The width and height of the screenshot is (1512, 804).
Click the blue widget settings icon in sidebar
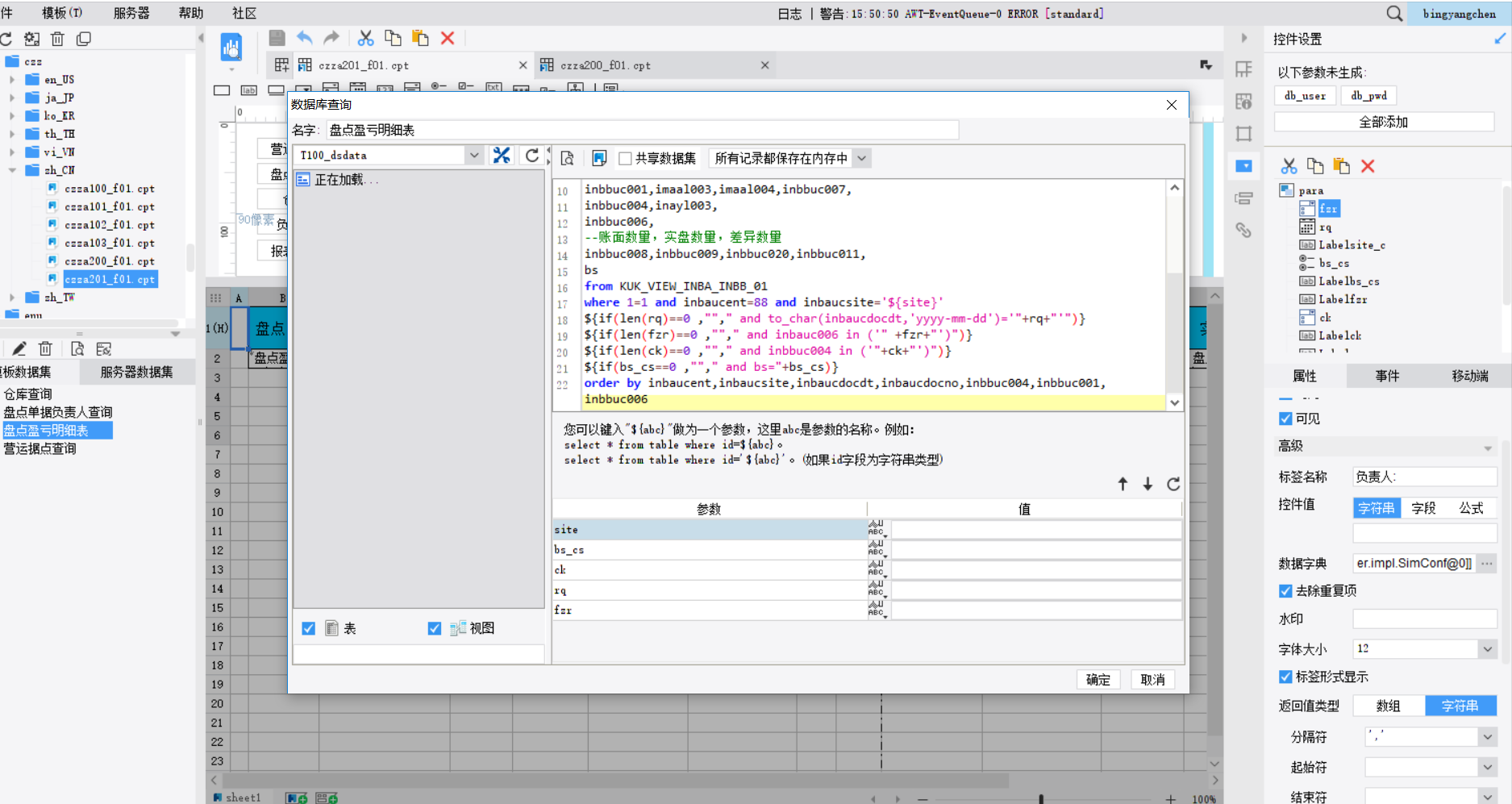[1244, 166]
